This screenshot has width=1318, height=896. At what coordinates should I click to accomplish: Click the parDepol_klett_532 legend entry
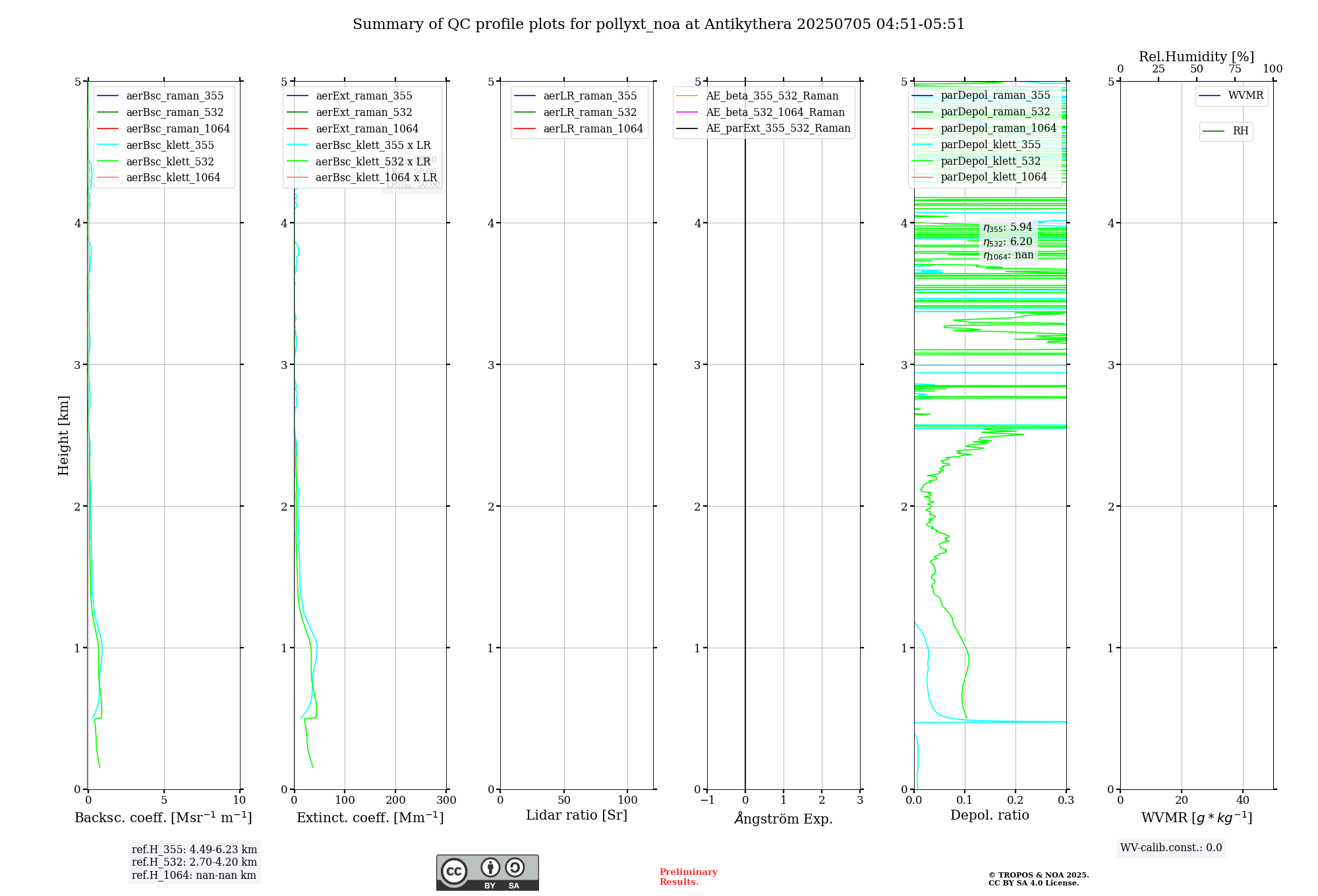point(977,161)
